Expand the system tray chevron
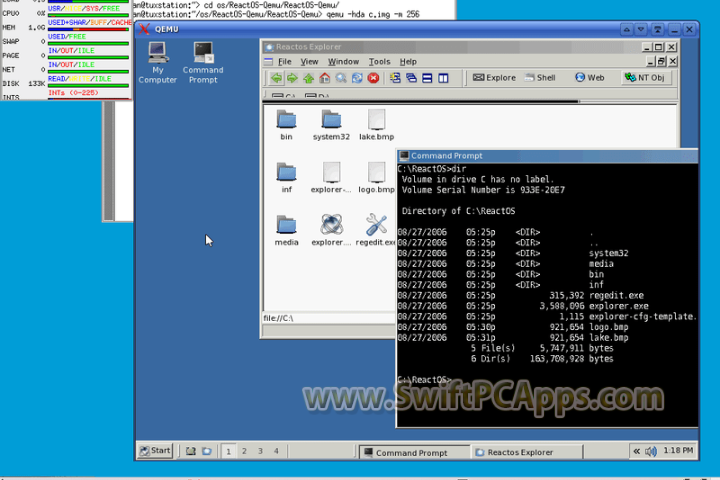The width and height of the screenshot is (720, 480). tap(636, 452)
